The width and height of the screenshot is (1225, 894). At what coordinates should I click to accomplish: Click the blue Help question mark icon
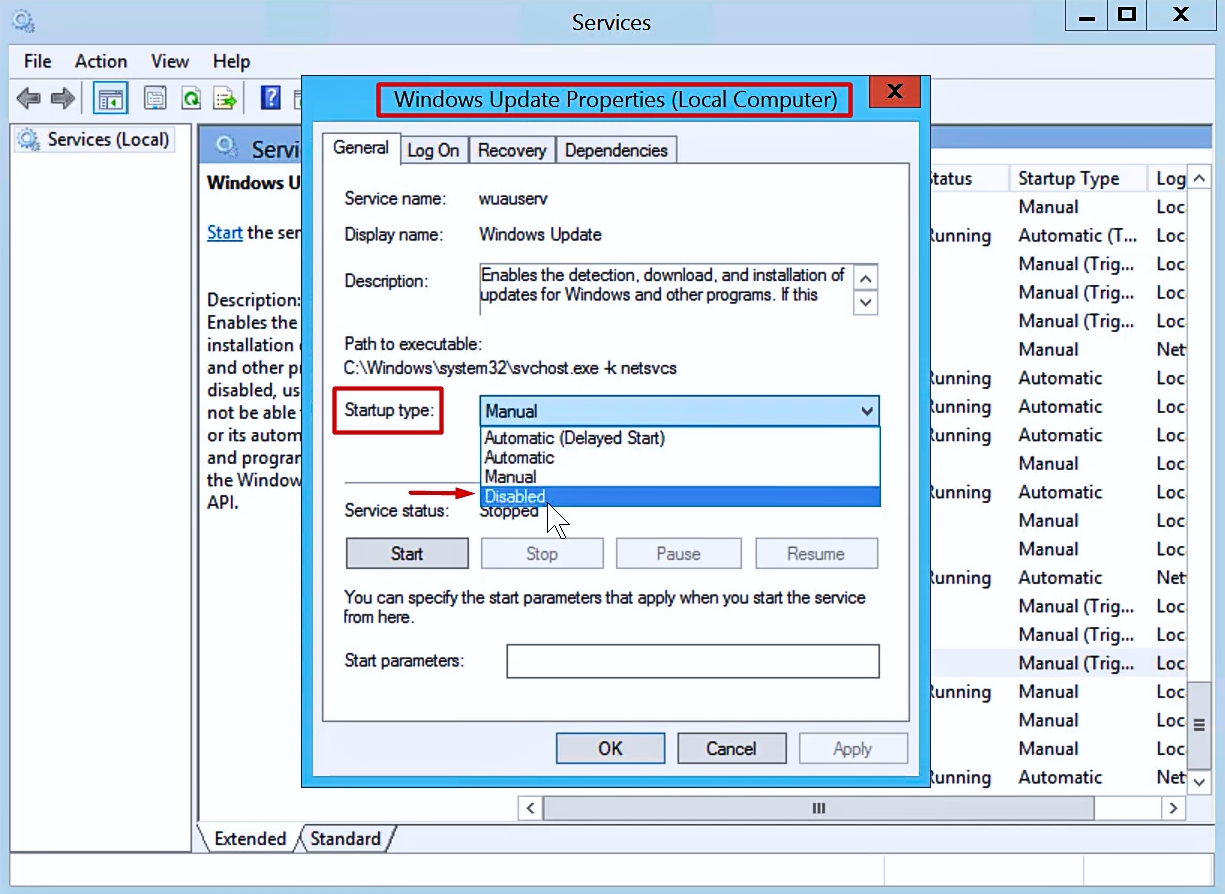pyautogui.click(x=270, y=97)
